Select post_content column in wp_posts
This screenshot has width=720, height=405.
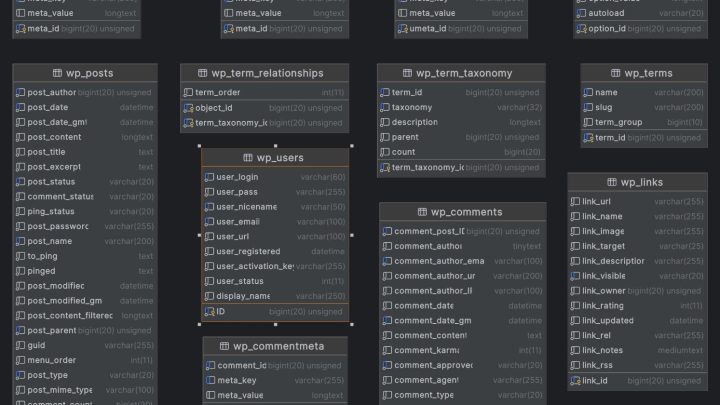click(x=85, y=137)
